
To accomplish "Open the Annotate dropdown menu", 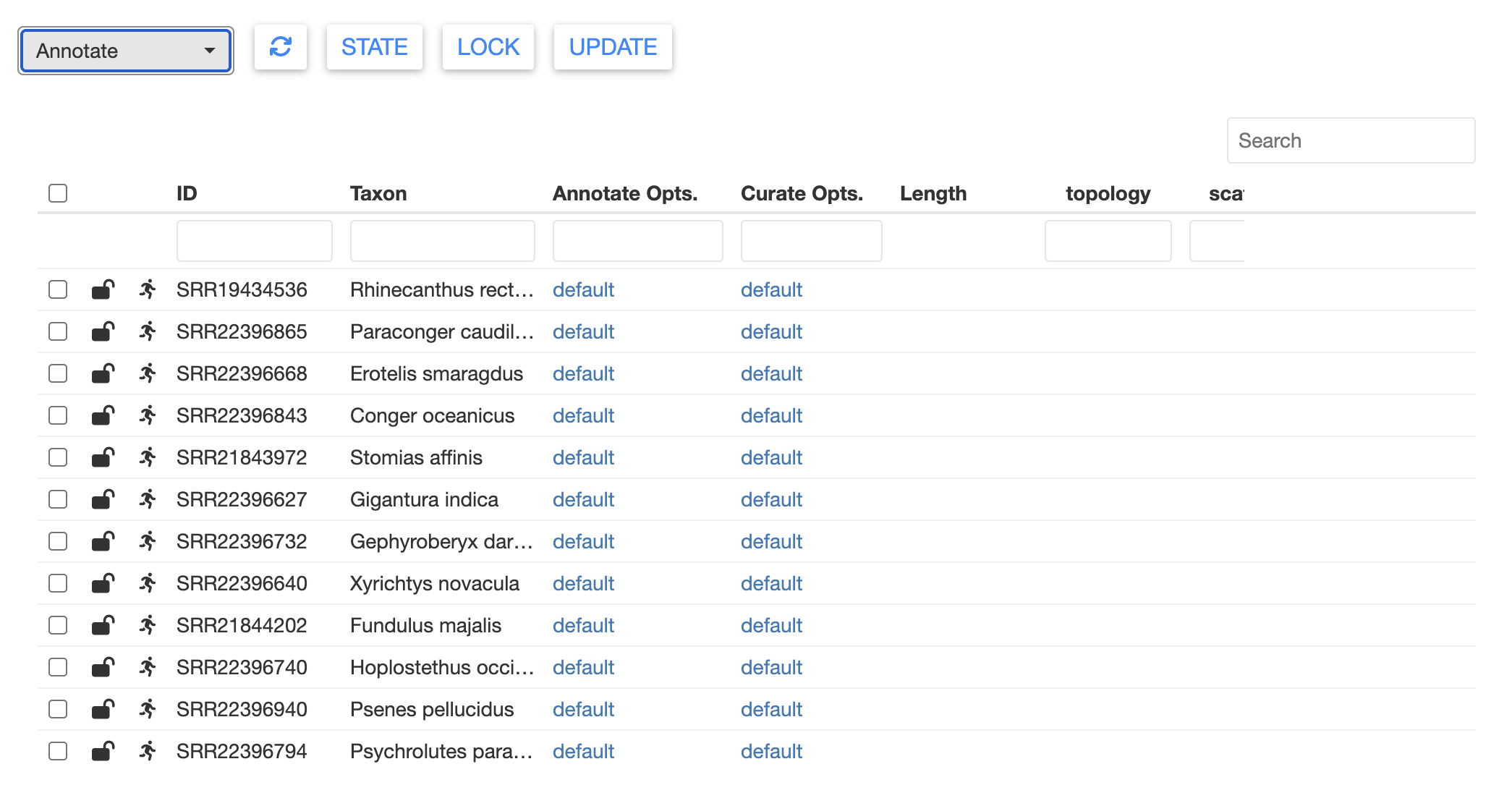I will [x=126, y=51].
